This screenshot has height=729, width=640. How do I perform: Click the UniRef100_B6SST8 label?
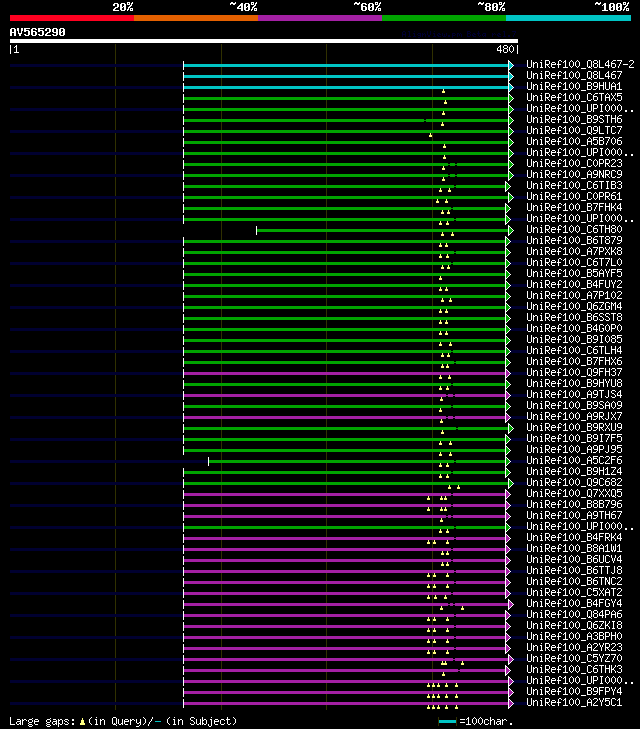point(574,318)
